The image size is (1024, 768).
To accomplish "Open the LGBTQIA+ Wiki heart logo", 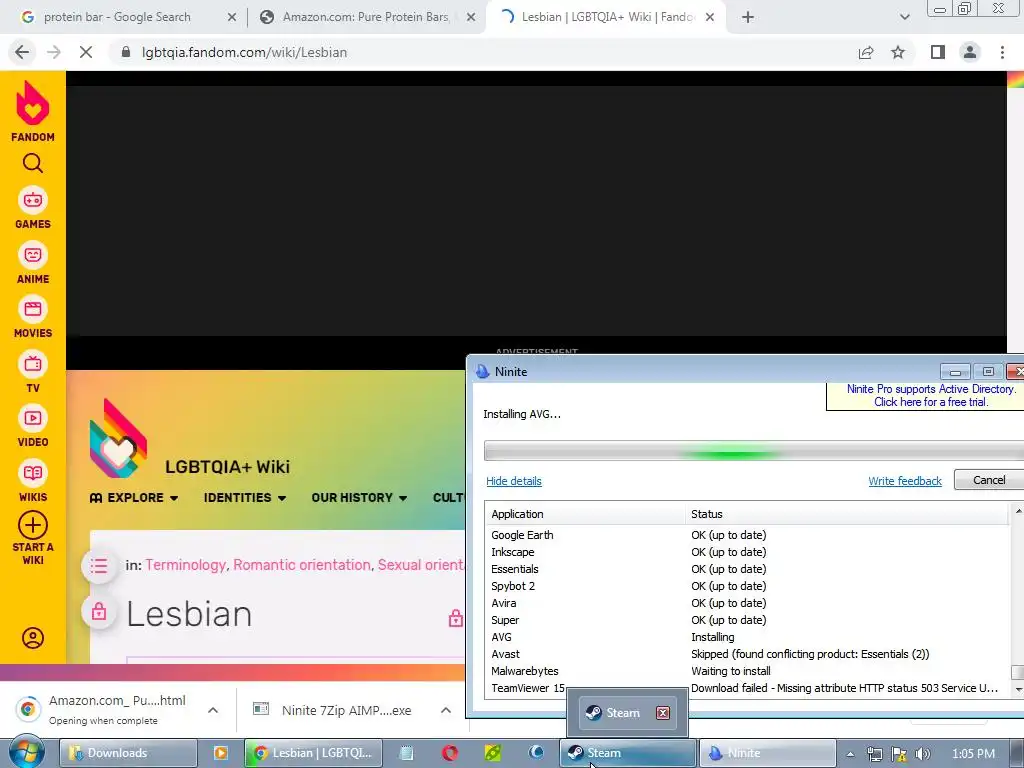I will click(118, 439).
